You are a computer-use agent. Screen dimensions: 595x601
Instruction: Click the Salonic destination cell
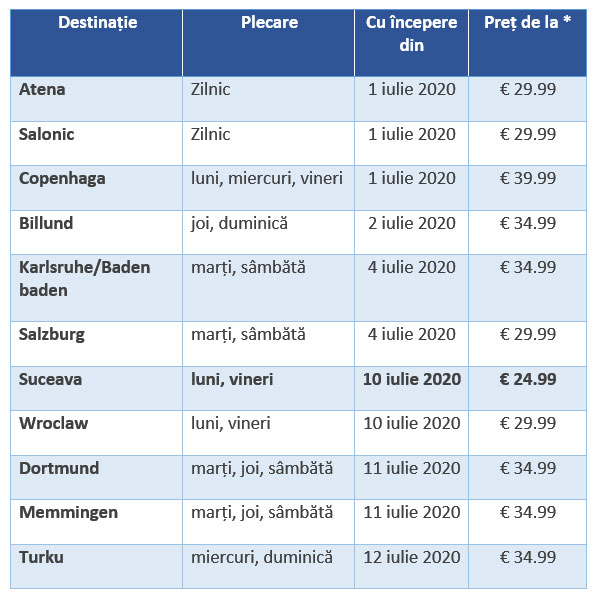(96, 144)
